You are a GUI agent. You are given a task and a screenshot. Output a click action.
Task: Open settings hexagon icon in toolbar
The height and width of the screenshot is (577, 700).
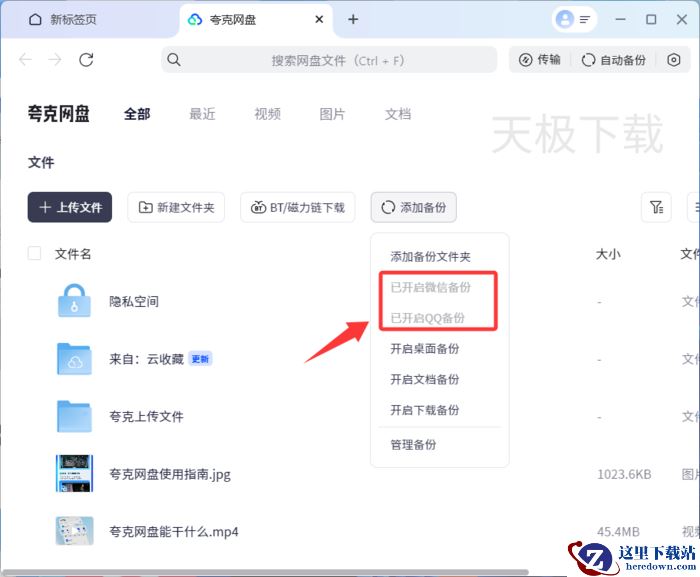click(674, 60)
